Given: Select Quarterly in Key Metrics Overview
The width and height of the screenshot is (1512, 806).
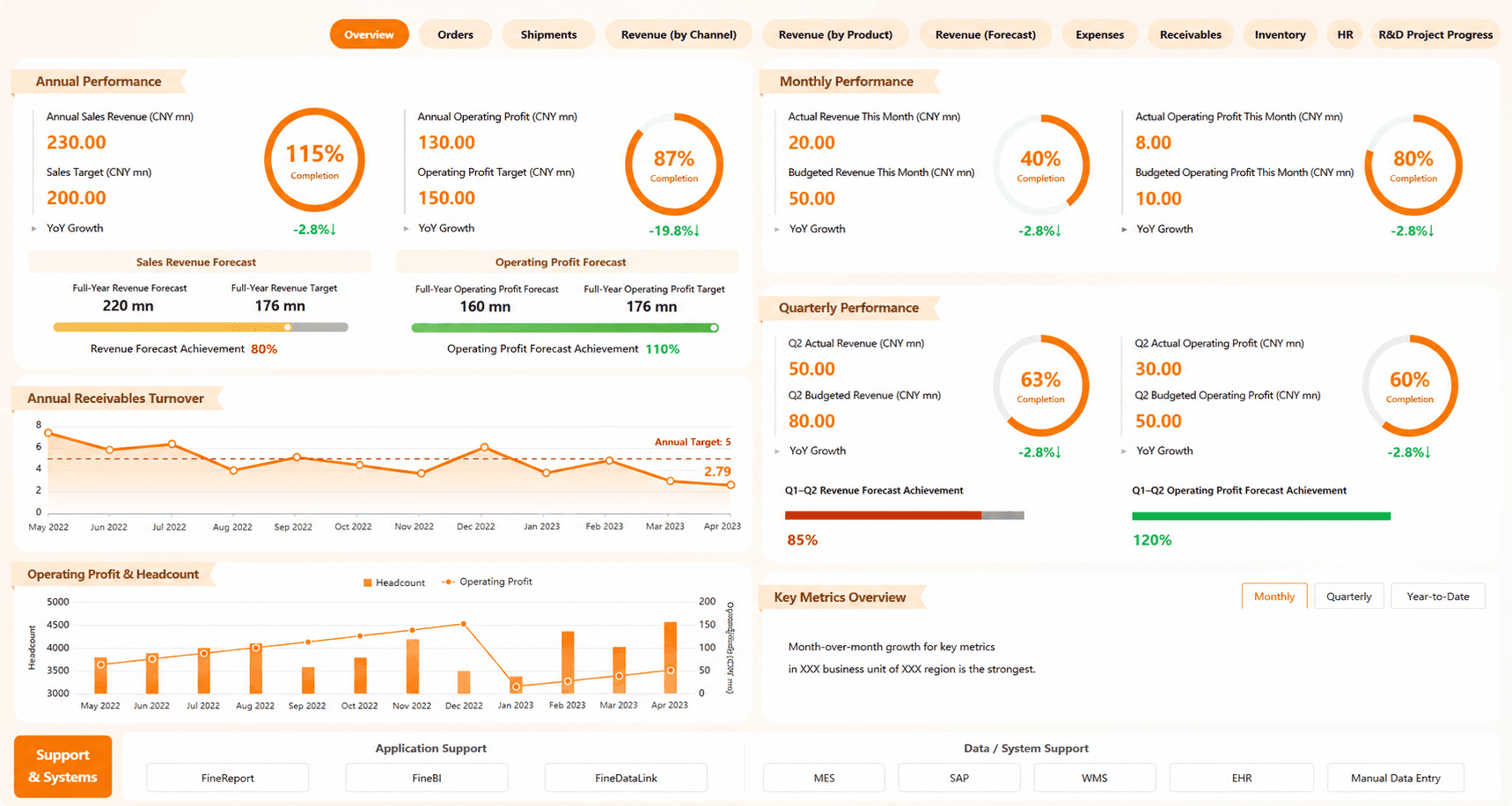Looking at the screenshot, I should (1348, 597).
